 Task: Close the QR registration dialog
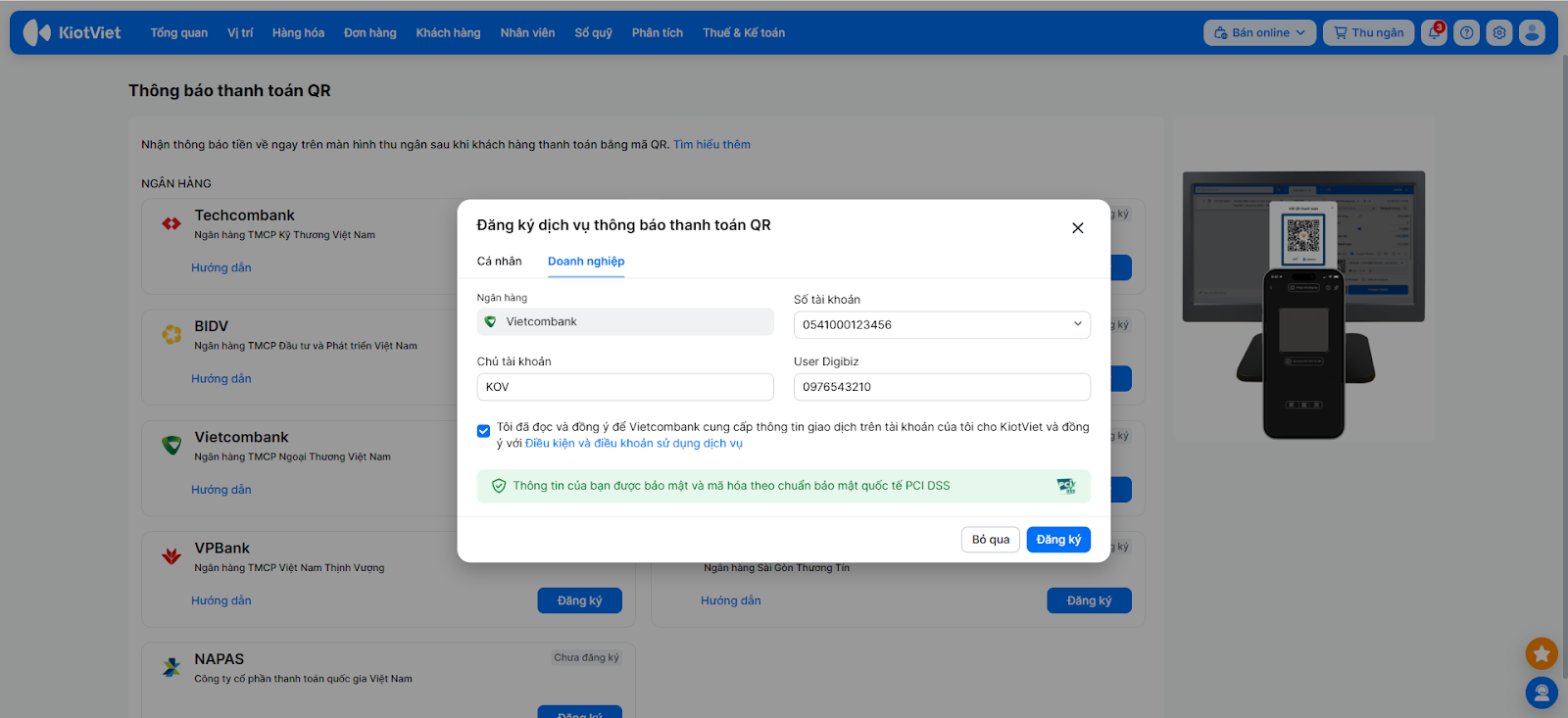[x=1077, y=228]
